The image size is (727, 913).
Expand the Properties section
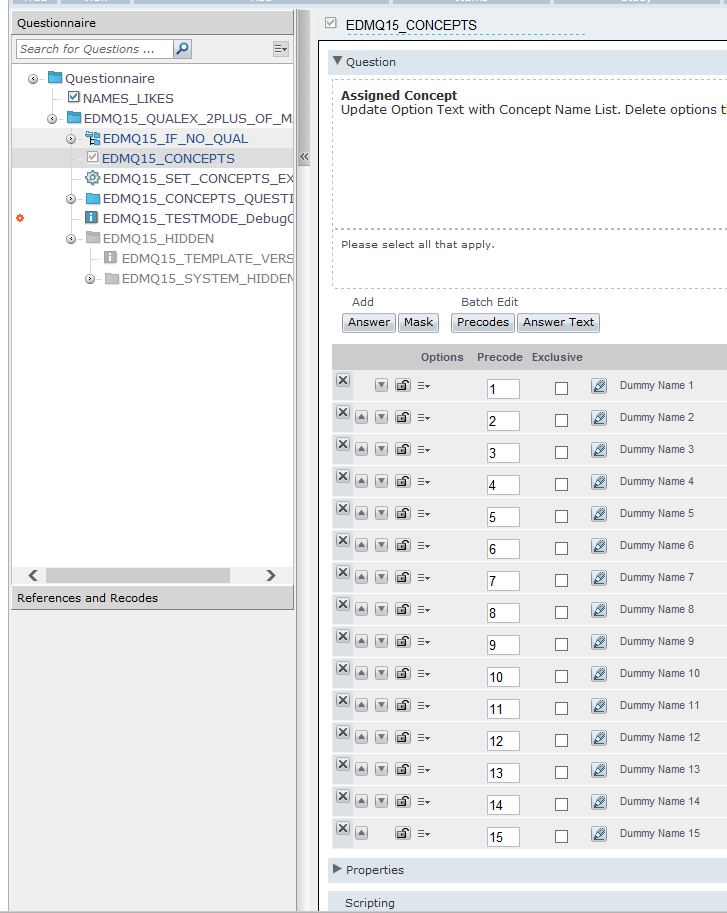337,869
